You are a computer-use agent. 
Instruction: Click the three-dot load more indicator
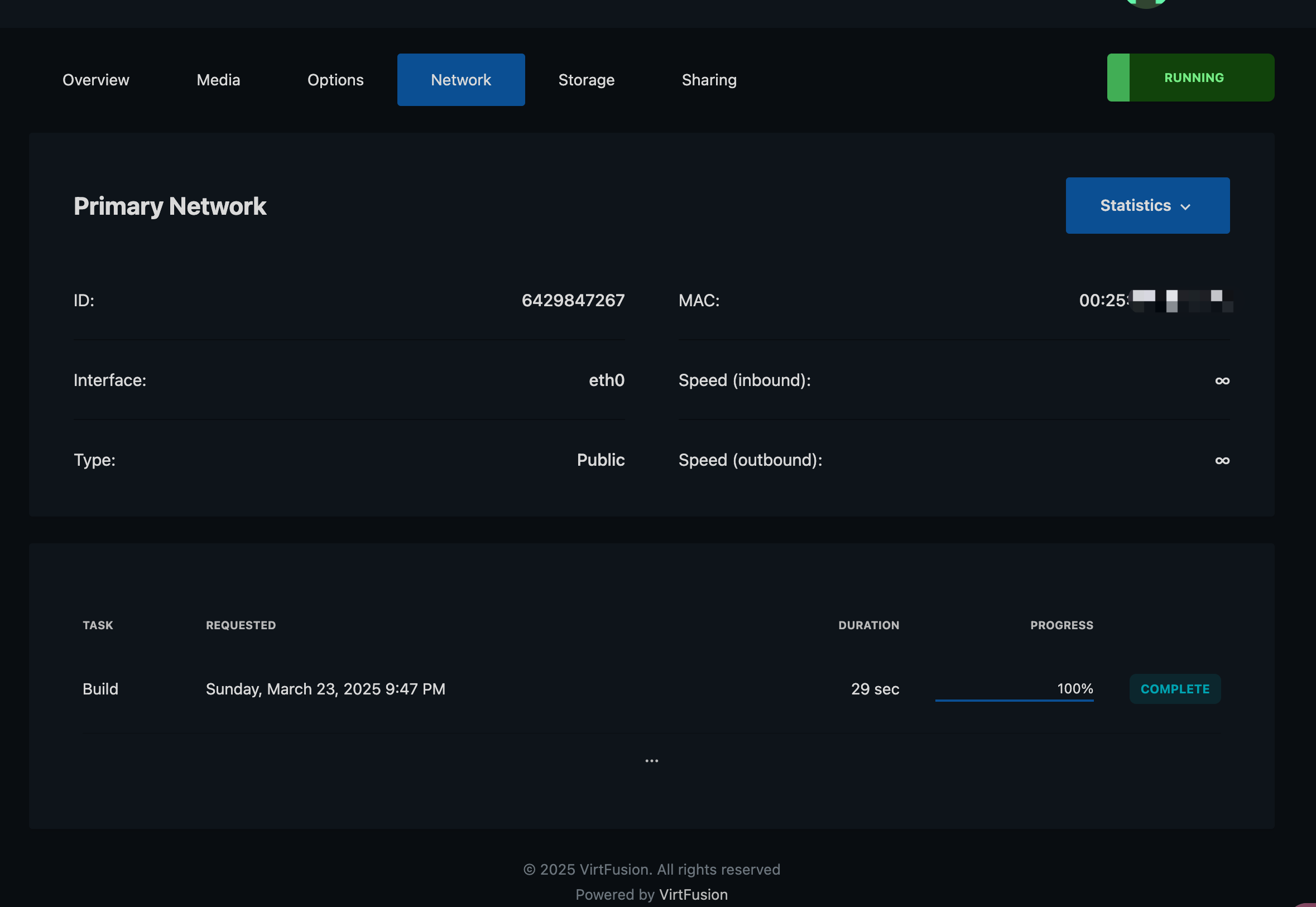[651, 760]
